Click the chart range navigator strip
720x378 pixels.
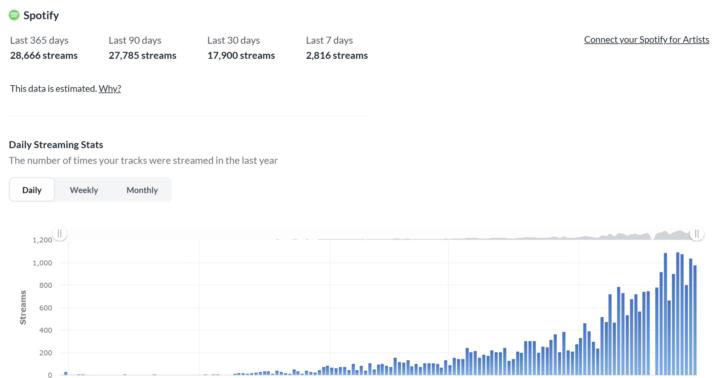378,234
